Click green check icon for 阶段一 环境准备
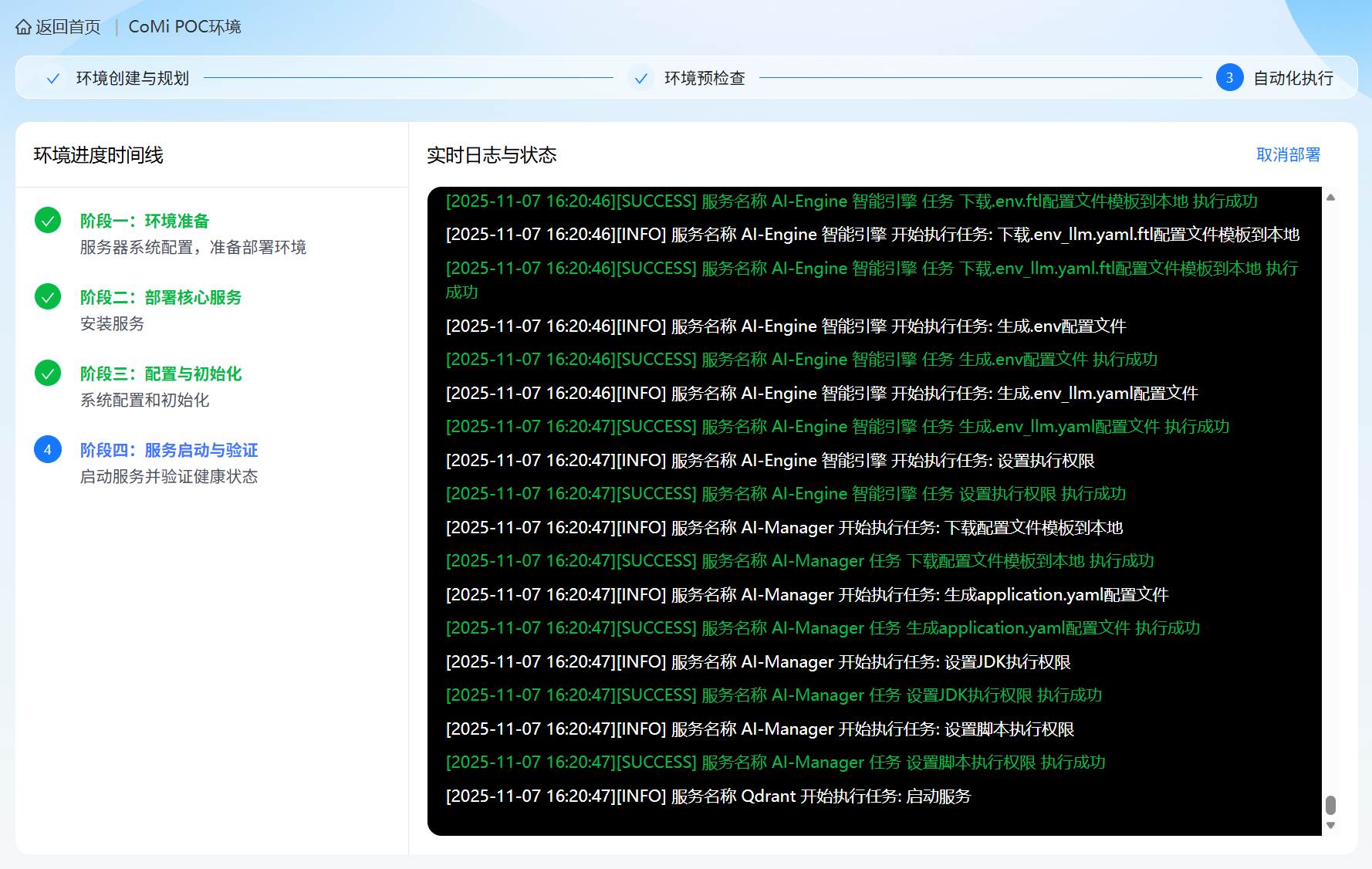The image size is (1372, 869). point(48,221)
